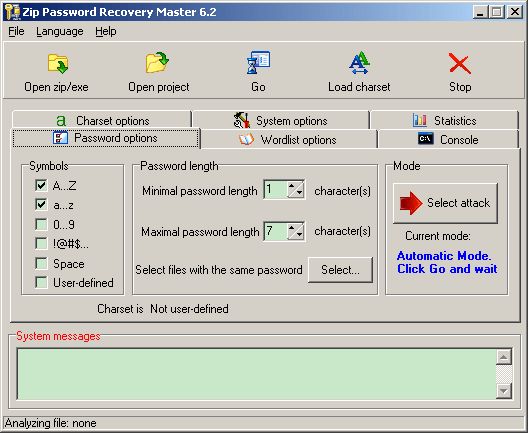This screenshot has width=528, height=433.
Task: Switch to the Console tab
Action: [x=448, y=139]
